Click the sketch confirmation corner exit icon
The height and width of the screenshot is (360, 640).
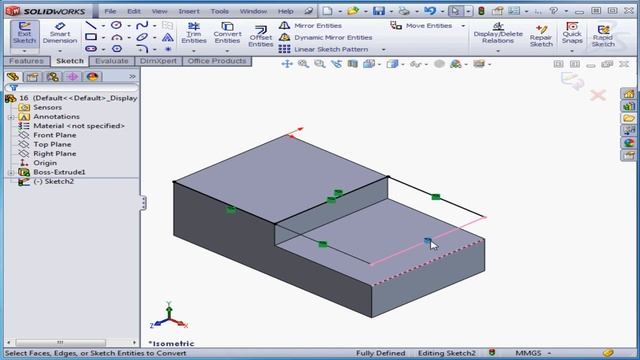pos(573,81)
